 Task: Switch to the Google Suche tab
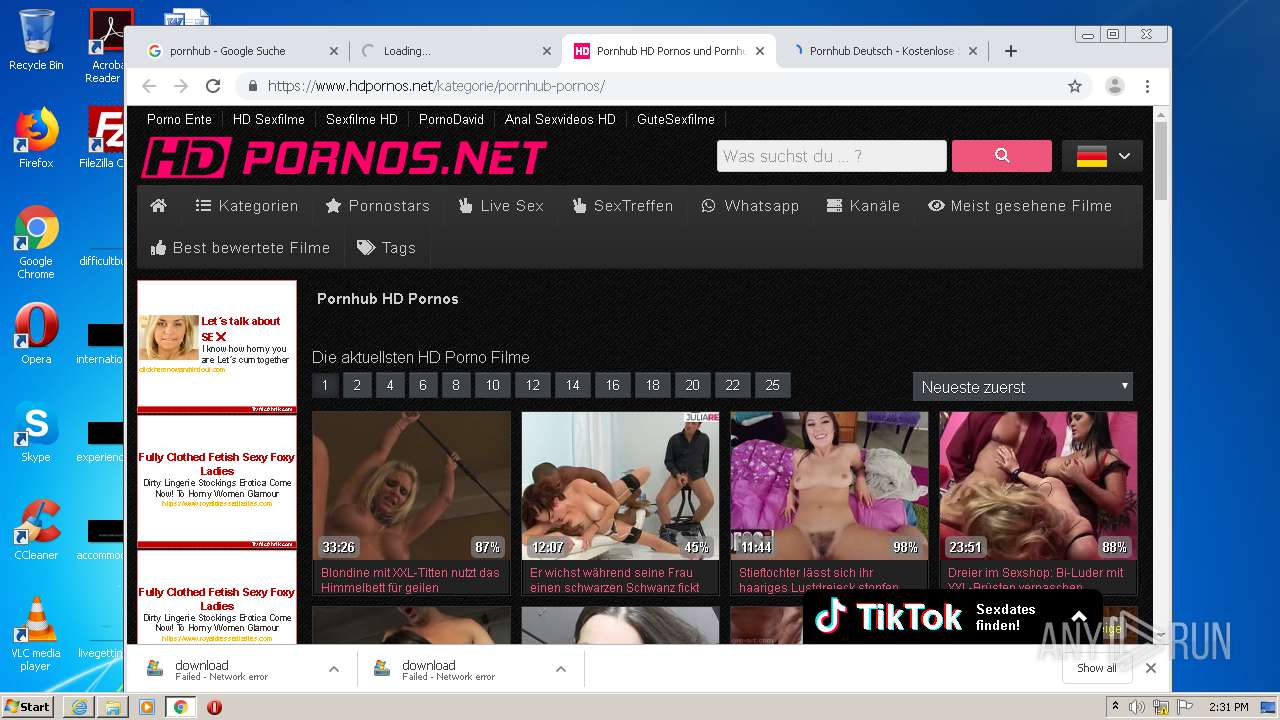point(238,51)
